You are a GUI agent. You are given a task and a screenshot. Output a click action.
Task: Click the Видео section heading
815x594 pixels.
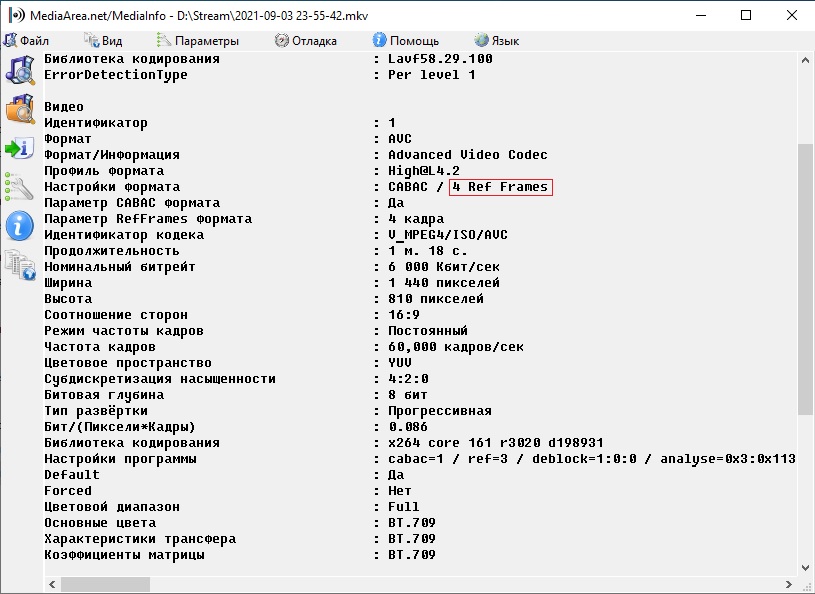coord(64,107)
